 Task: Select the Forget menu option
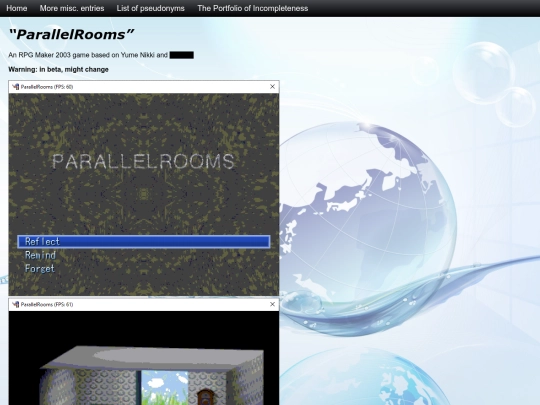click(40, 269)
